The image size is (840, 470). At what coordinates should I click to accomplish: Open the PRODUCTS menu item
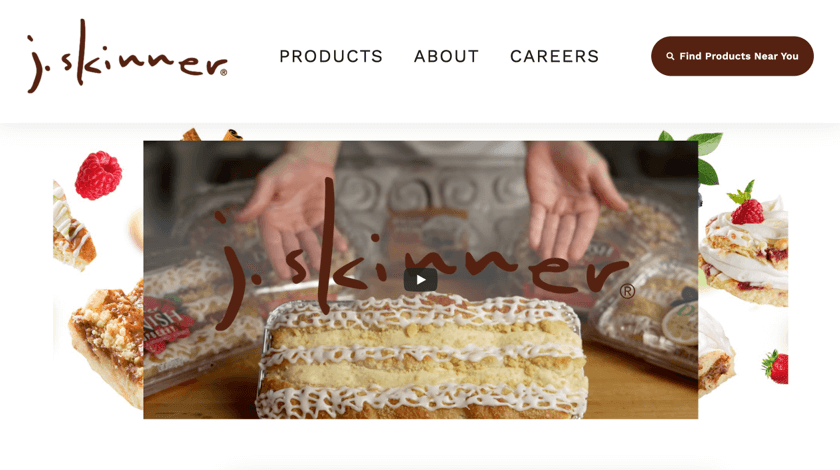click(x=331, y=56)
